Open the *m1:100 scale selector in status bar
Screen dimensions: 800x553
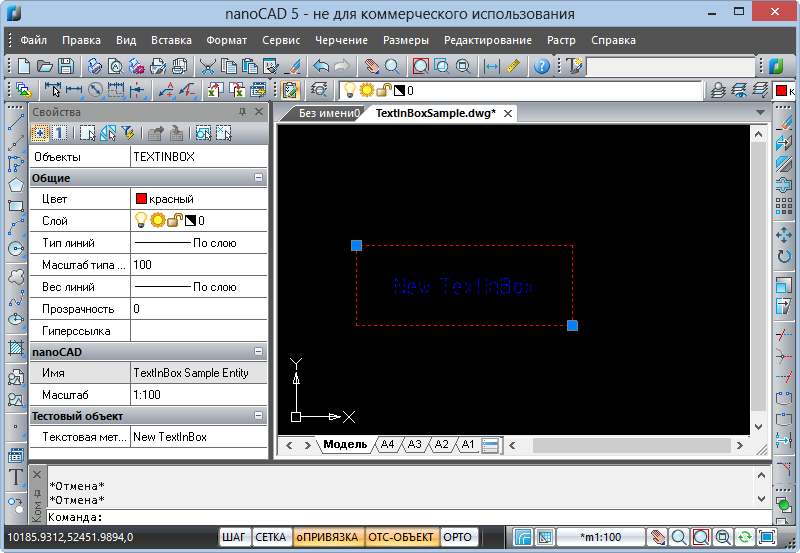(x=601, y=537)
